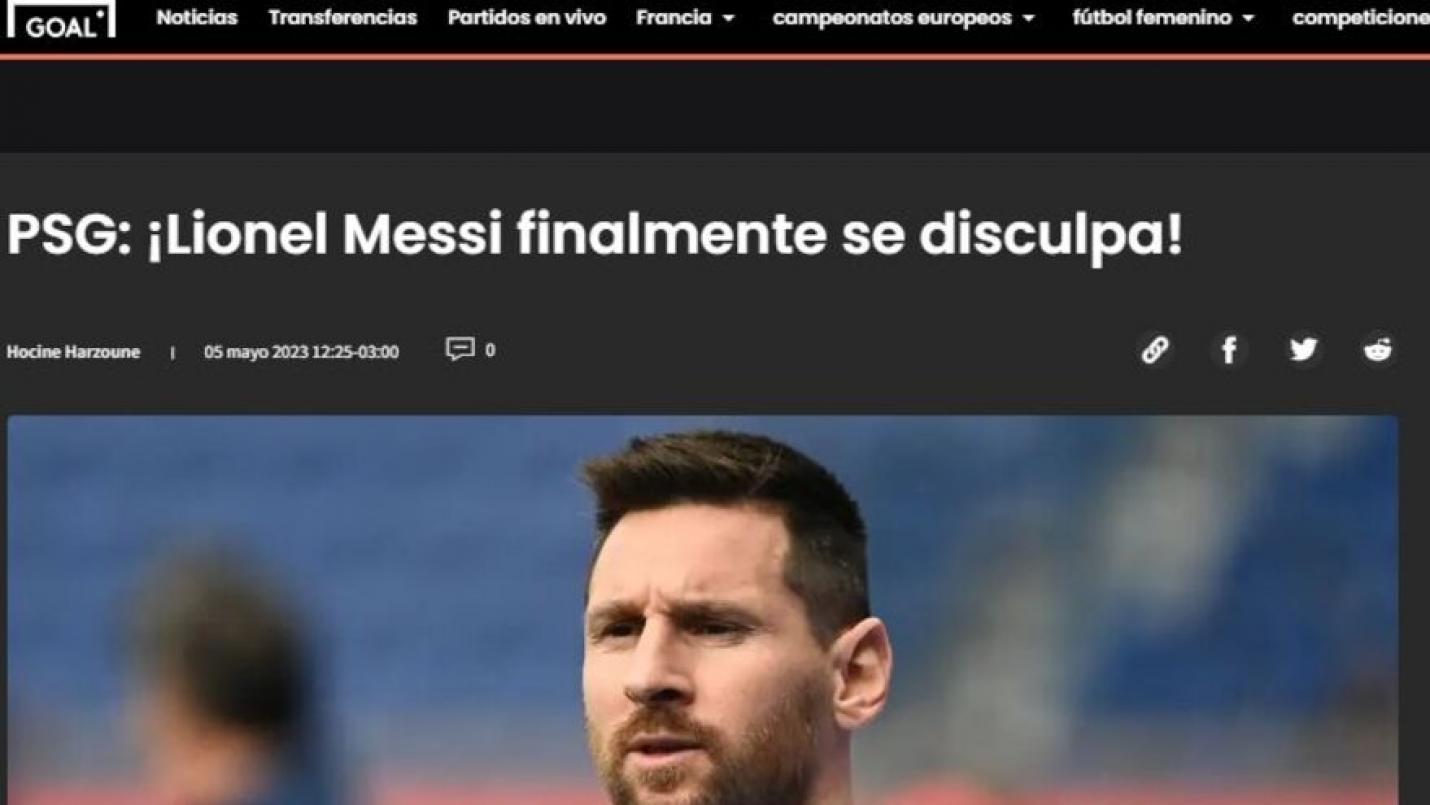Click the article headline about Messi
The image size is (1430, 805).
point(594,235)
